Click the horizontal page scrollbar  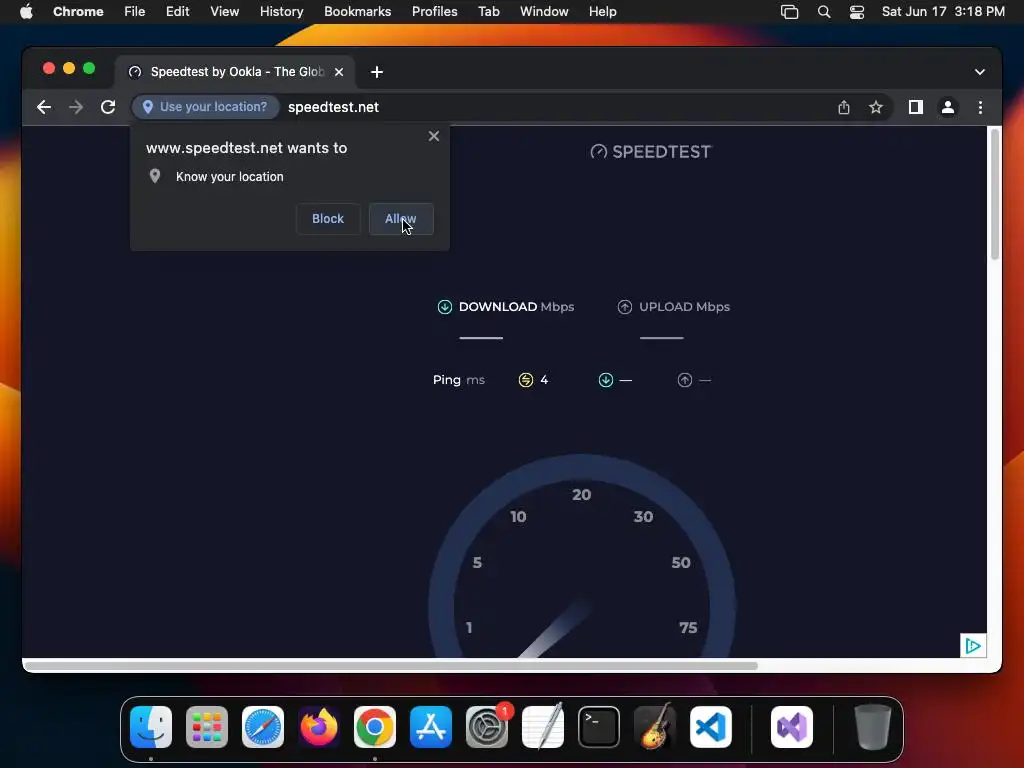point(391,666)
